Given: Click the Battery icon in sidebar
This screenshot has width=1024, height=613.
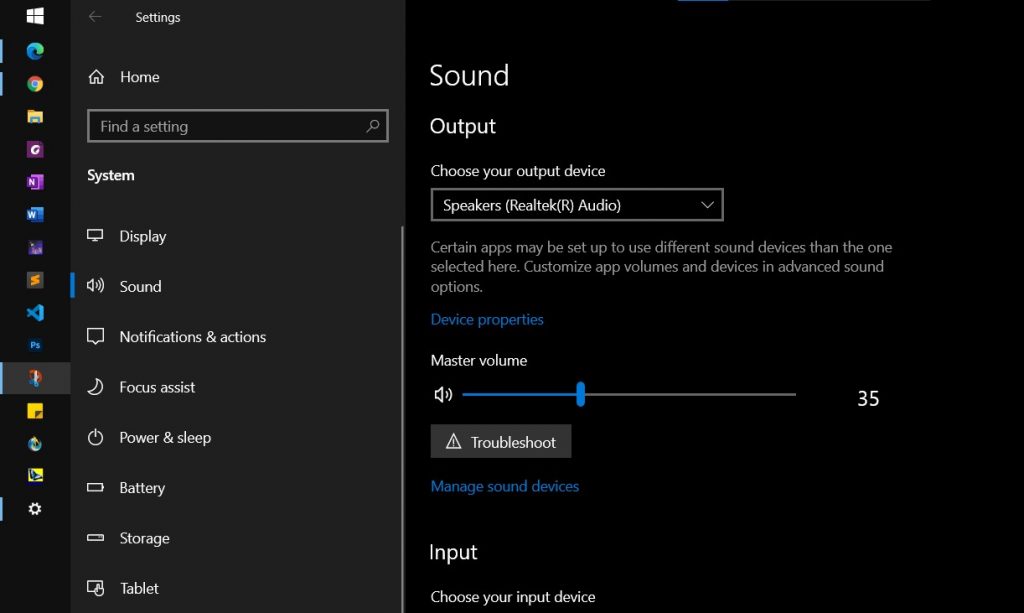Looking at the screenshot, I should (95, 487).
